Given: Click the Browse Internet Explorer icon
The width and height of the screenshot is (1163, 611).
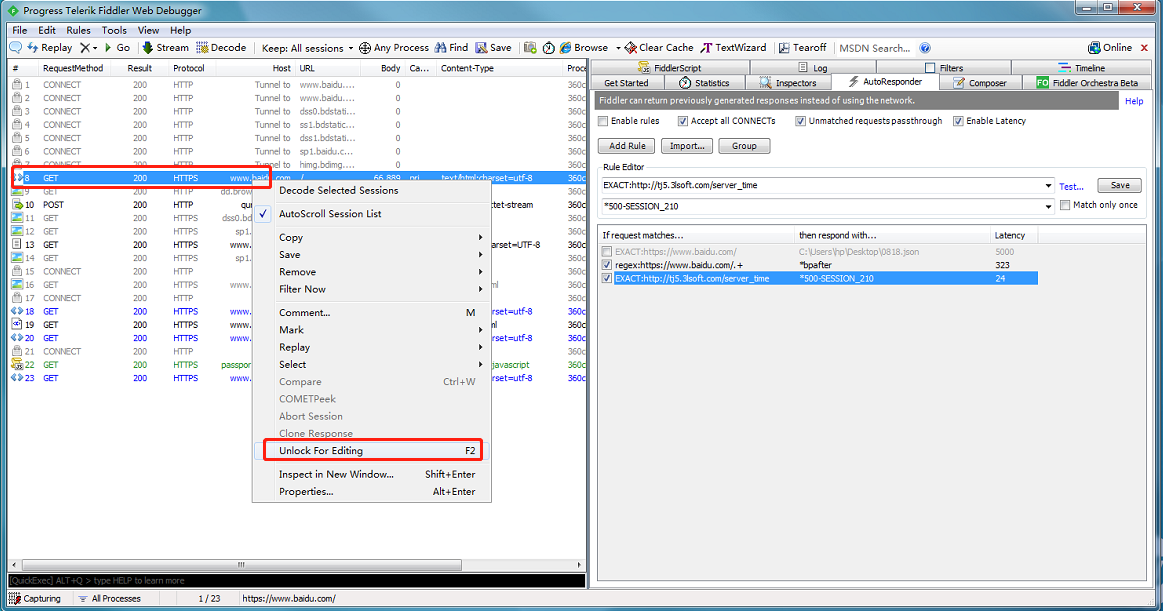Looking at the screenshot, I should (x=565, y=47).
